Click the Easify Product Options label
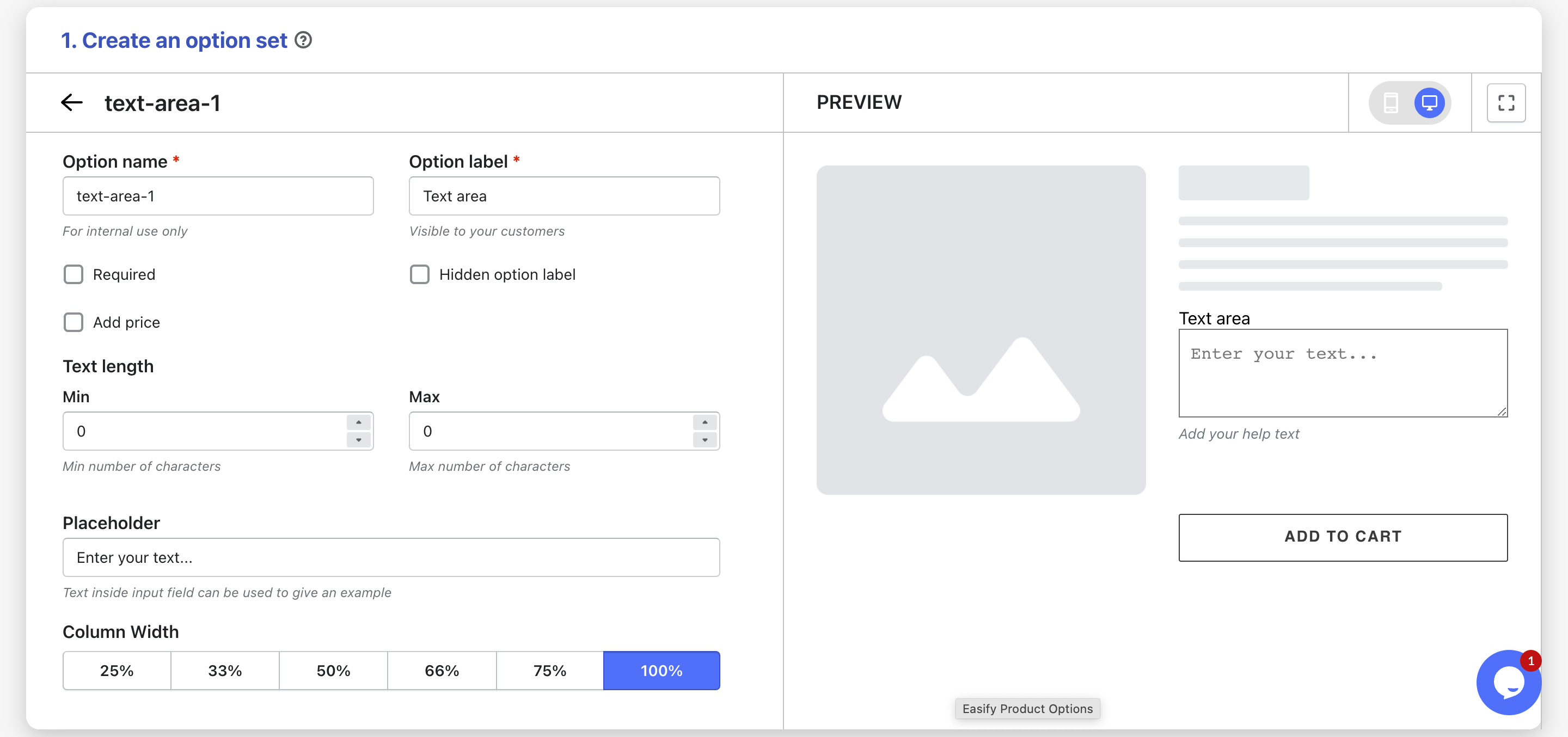1568x737 pixels. [1027, 708]
